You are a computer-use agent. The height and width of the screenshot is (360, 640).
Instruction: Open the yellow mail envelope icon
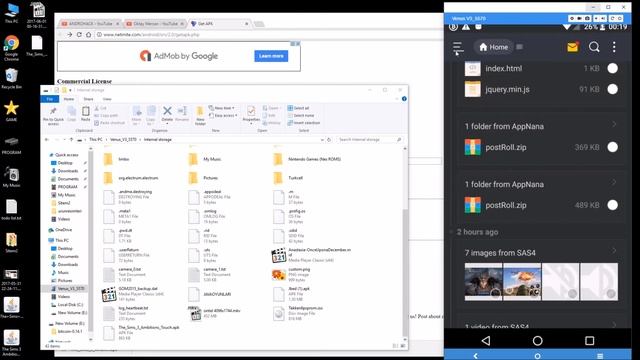[x=573, y=47]
